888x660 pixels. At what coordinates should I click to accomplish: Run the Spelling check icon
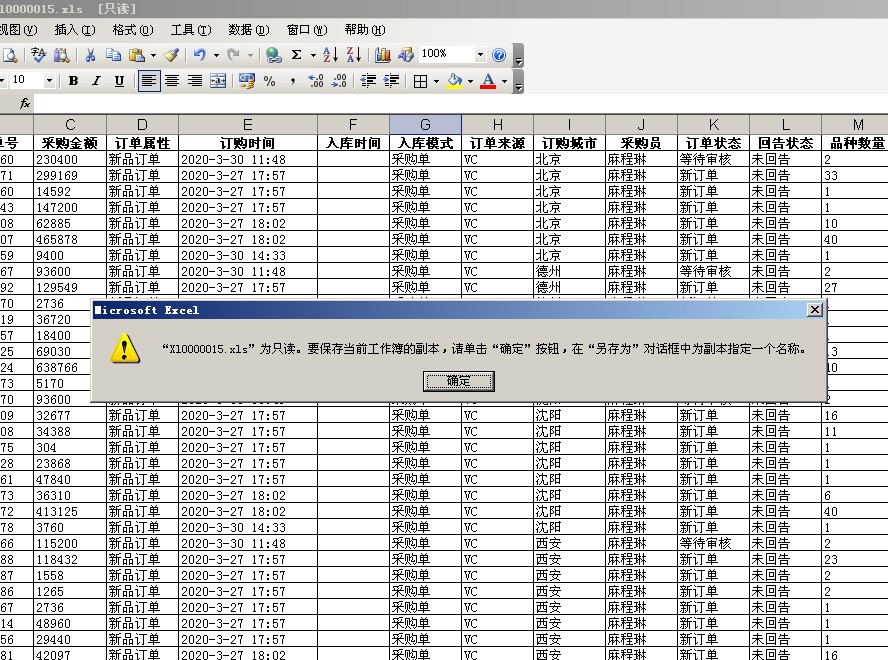[38, 54]
